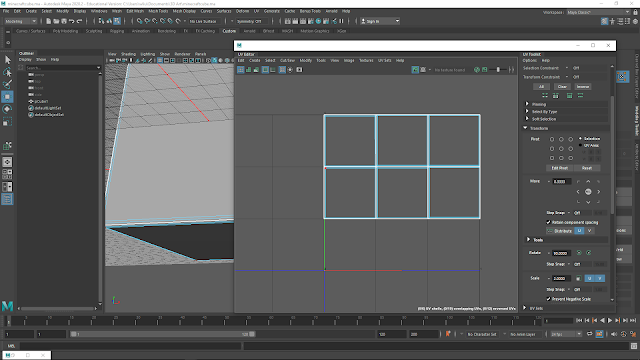Select the center Pivot radio circle
This screenshot has height=360, width=640.
[x=561, y=149]
